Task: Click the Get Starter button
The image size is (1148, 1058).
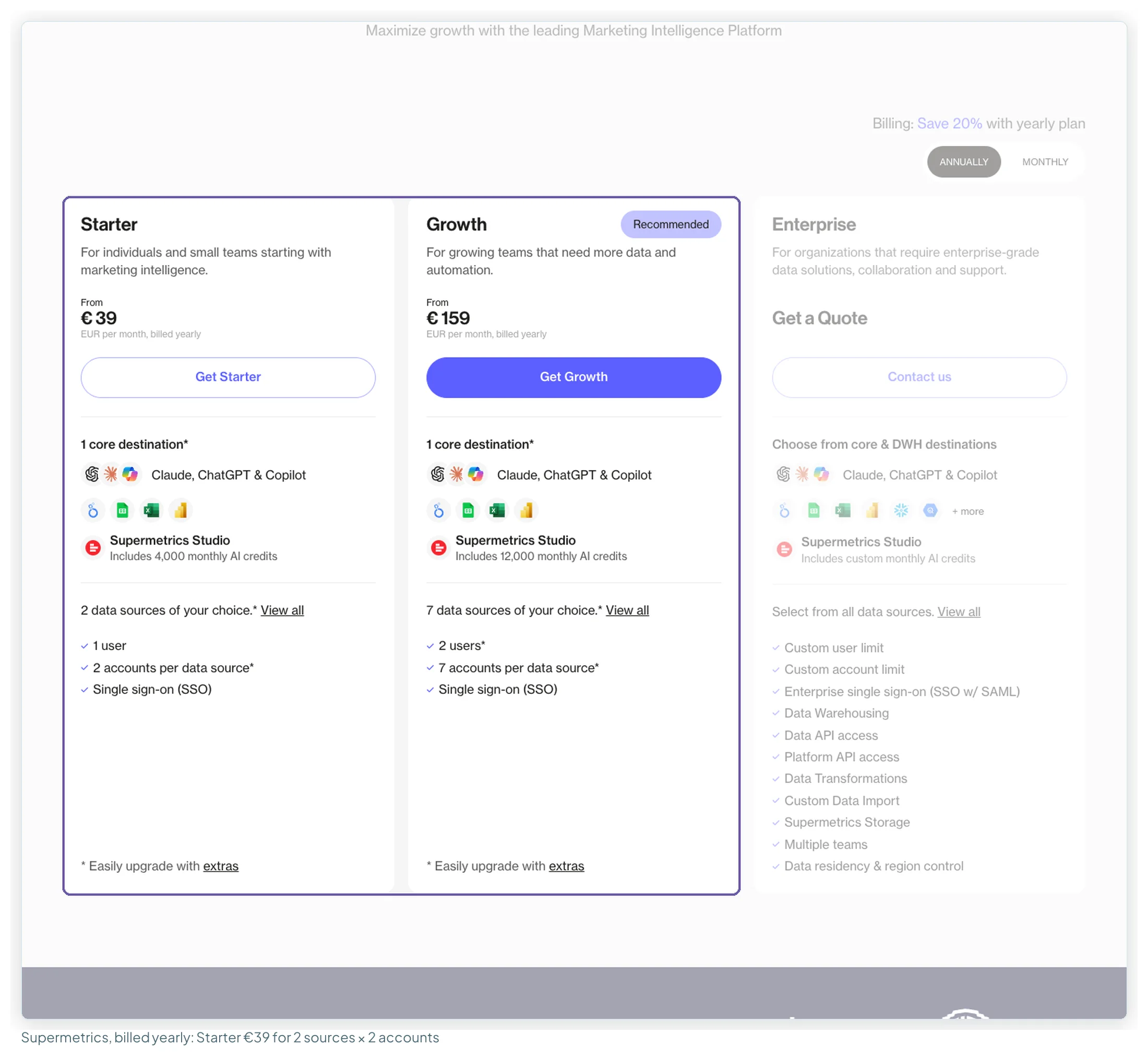Action: click(x=228, y=377)
